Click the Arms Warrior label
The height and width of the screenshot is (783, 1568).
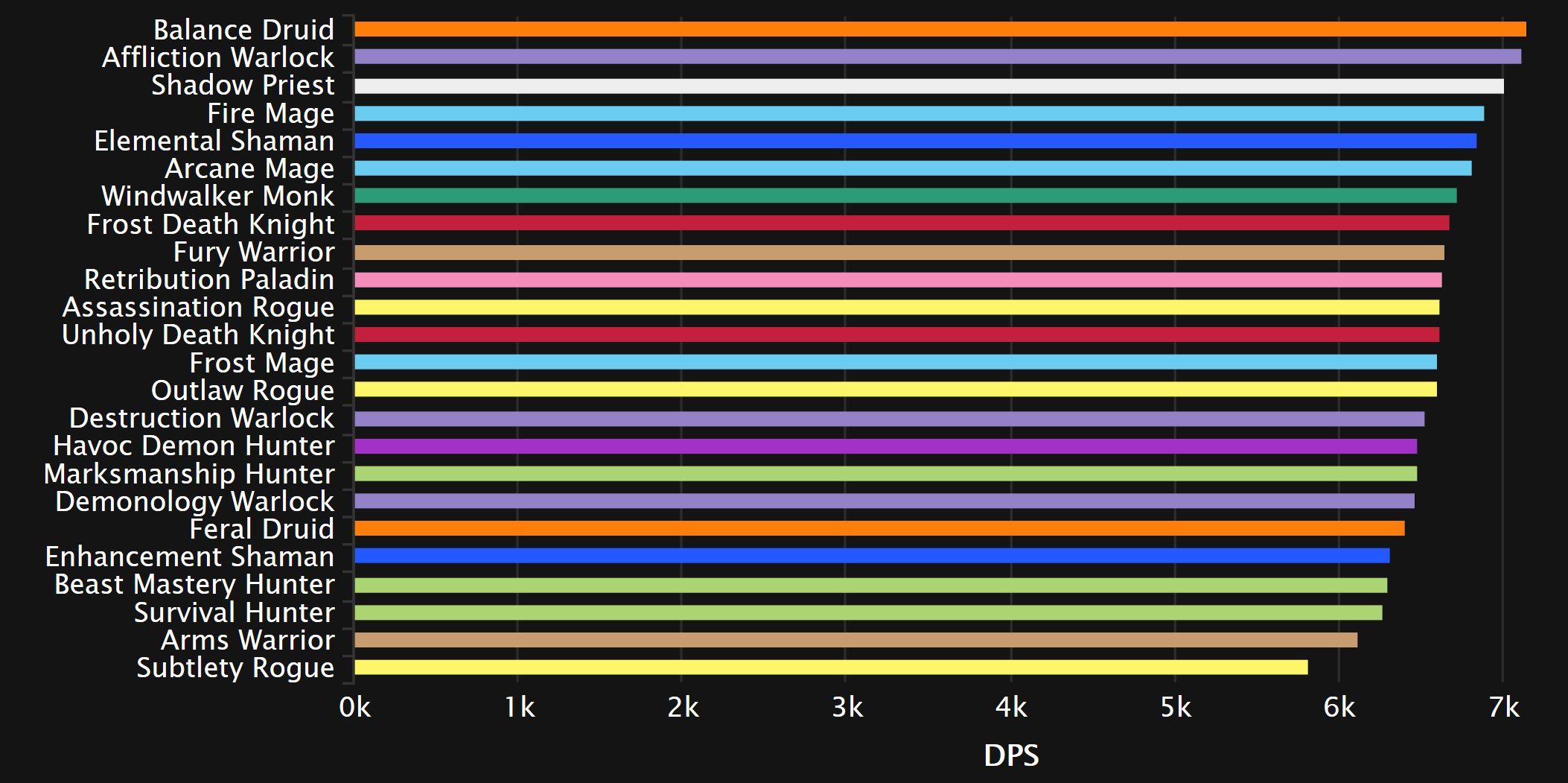click(x=248, y=640)
